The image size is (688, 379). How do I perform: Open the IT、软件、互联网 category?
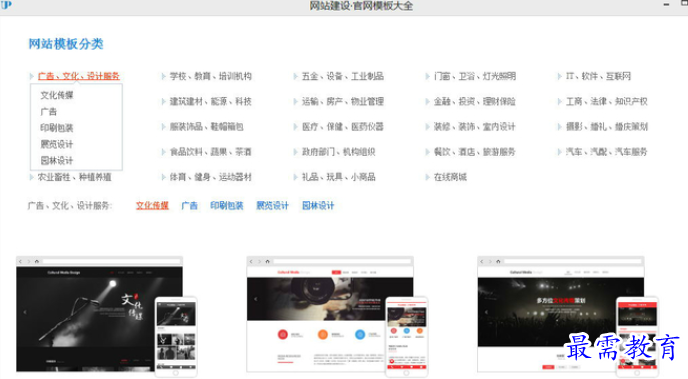point(598,76)
